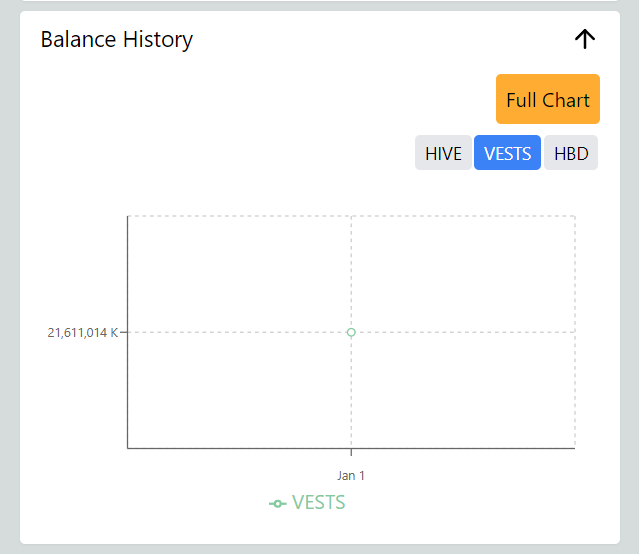Click the VESTS data point circle
Screen dimensions: 639x554
(351, 332)
